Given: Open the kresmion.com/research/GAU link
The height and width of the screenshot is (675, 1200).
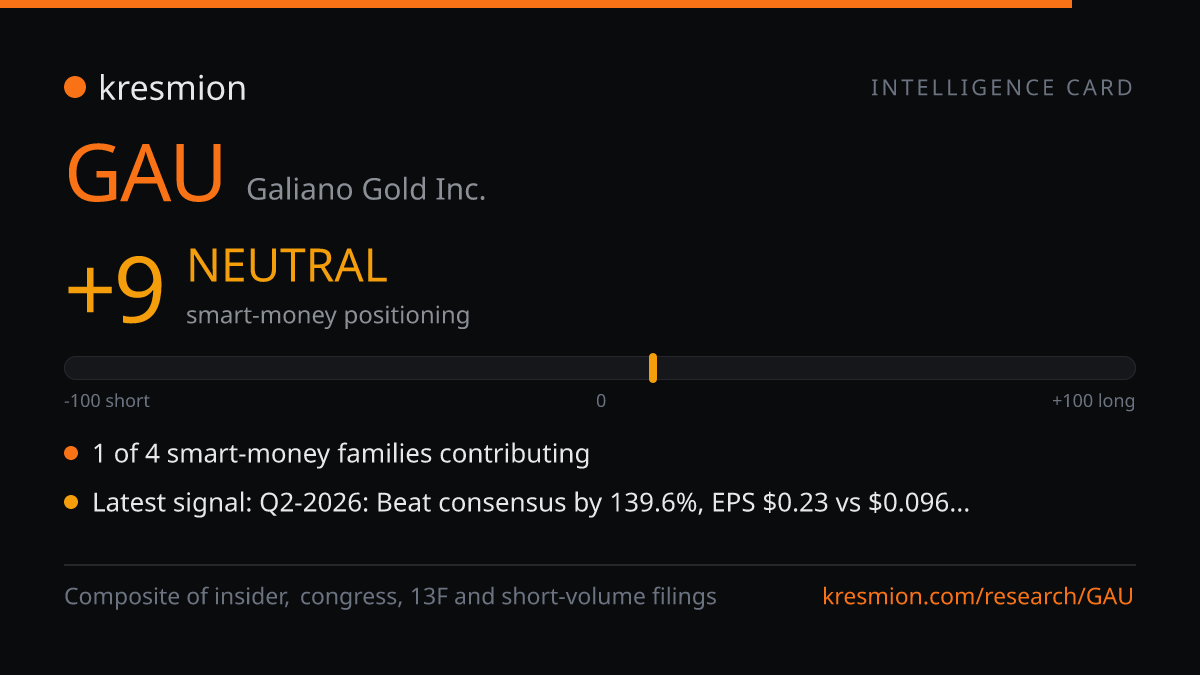Looking at the screenshot, I should click(978, 597).
